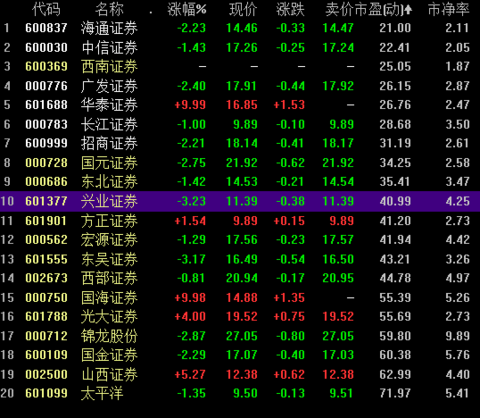This screenshot has height=418, width=480.
Task: Click the 21.92 current price of 国元证券
Action: [242, 163]
